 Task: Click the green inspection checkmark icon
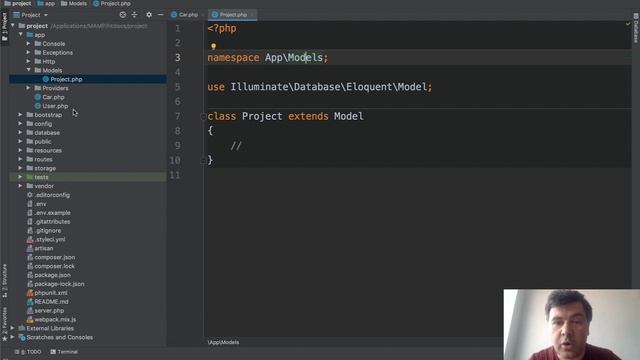pyautogui.click(x=628, y=24)
